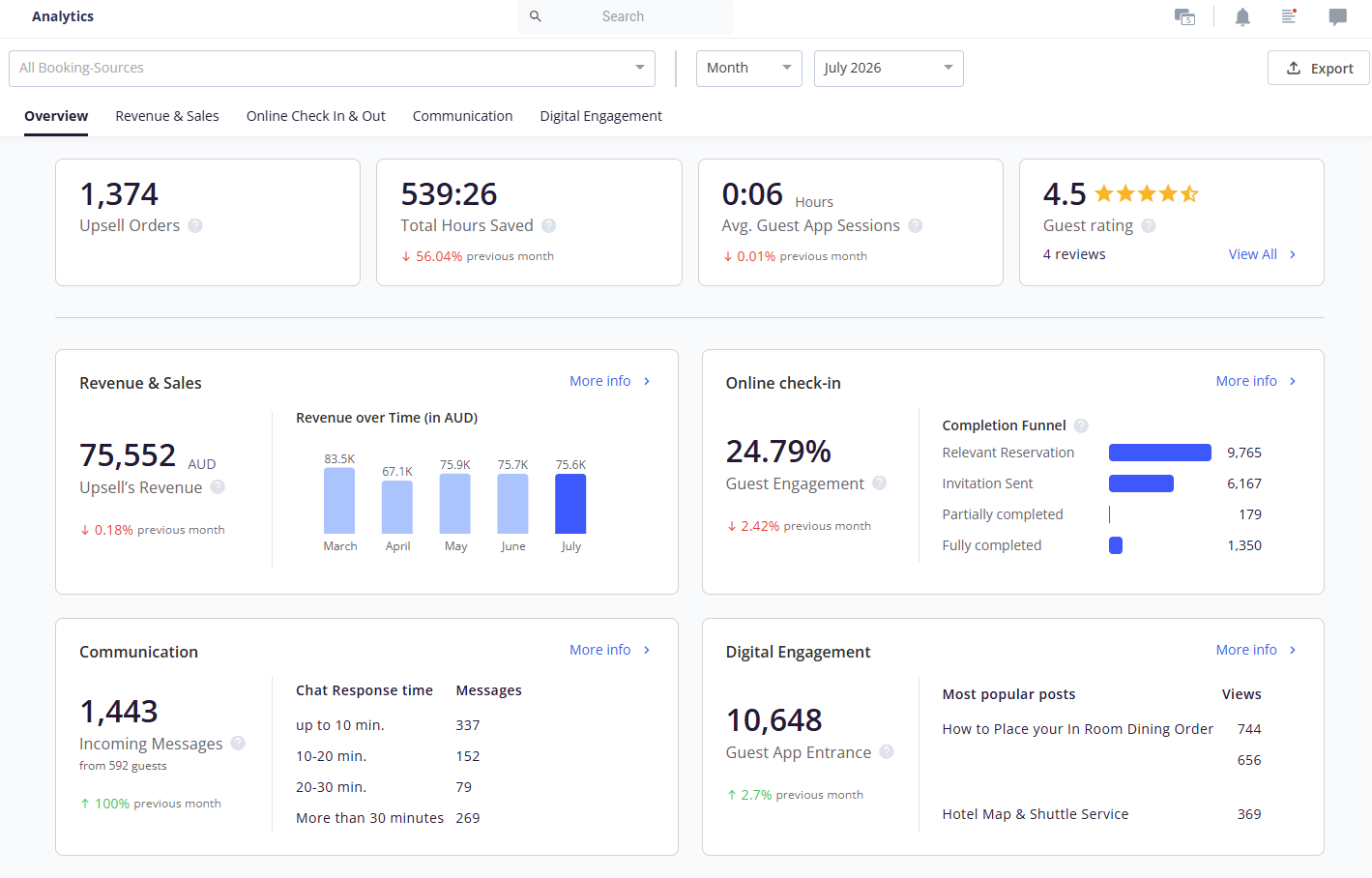Click the help icon next to Upsell Orders
Viewport: 1372px width, 878px height.
click(195, 225)
